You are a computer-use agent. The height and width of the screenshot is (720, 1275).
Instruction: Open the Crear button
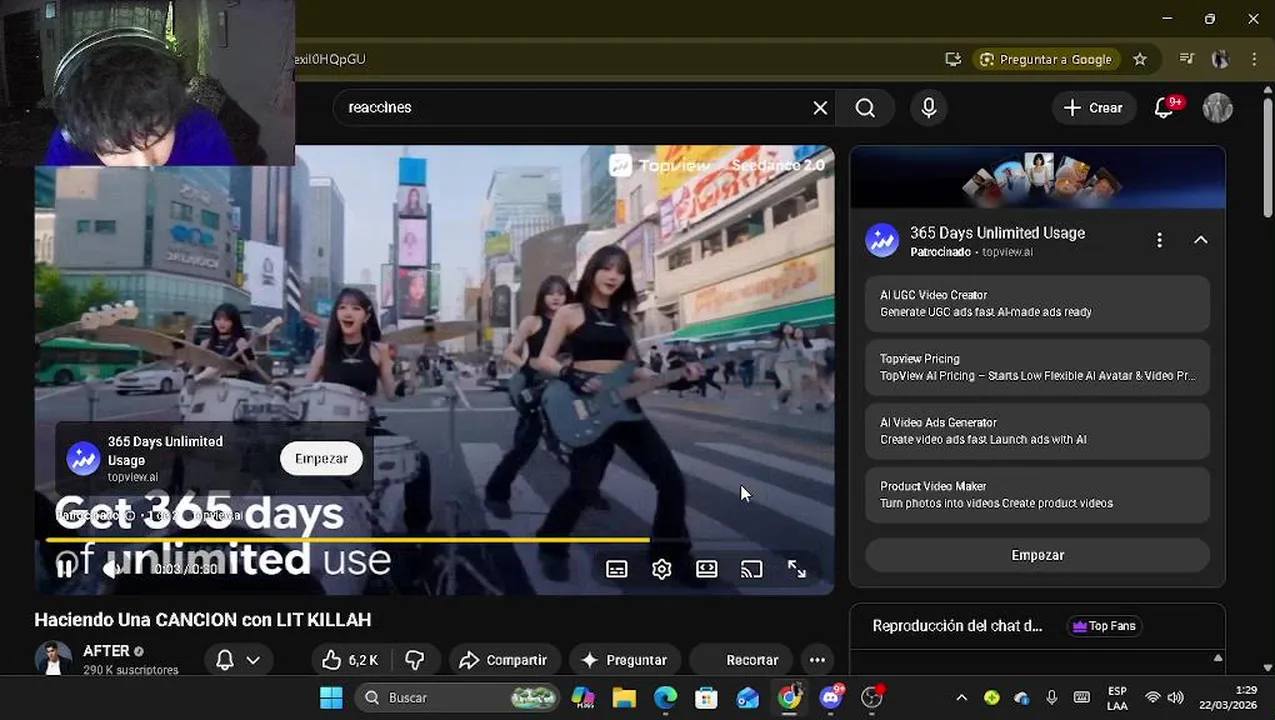click(x=1093, y=108)
